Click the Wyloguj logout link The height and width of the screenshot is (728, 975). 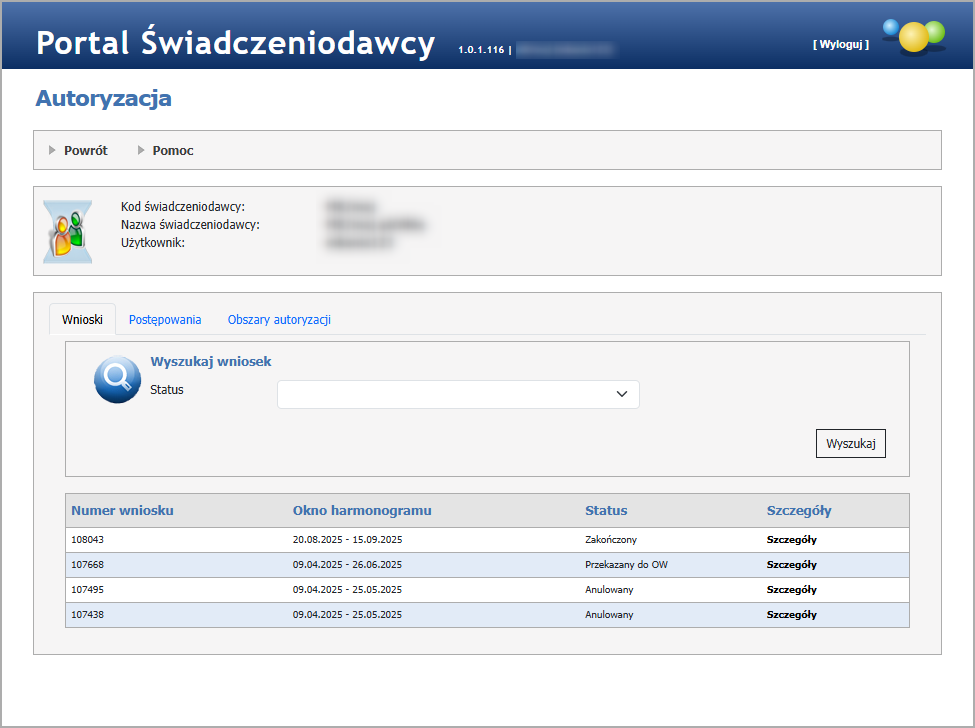840,44
